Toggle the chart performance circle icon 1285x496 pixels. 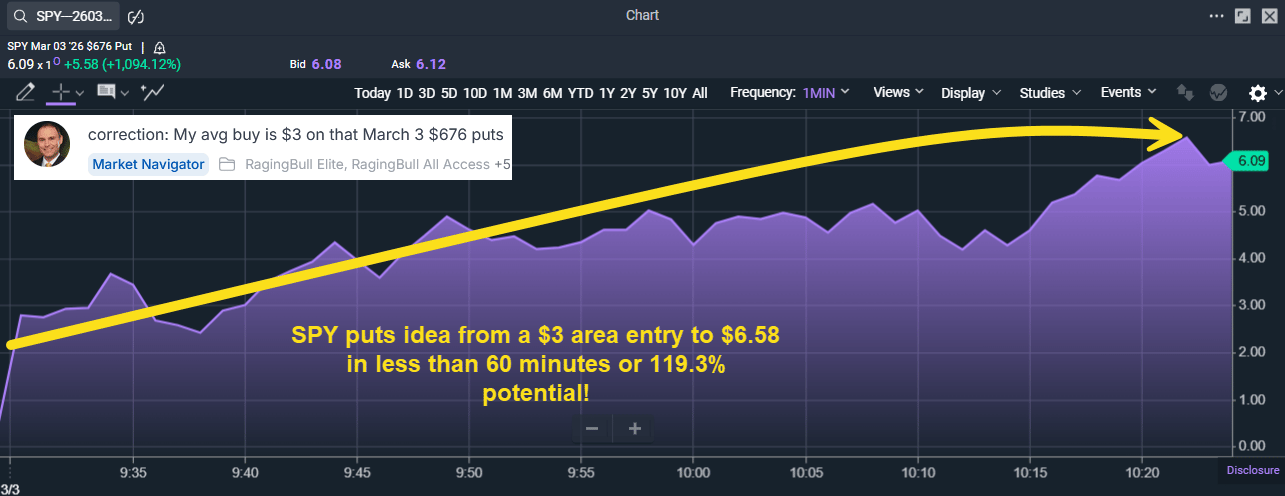click(x=1218, y=92)
